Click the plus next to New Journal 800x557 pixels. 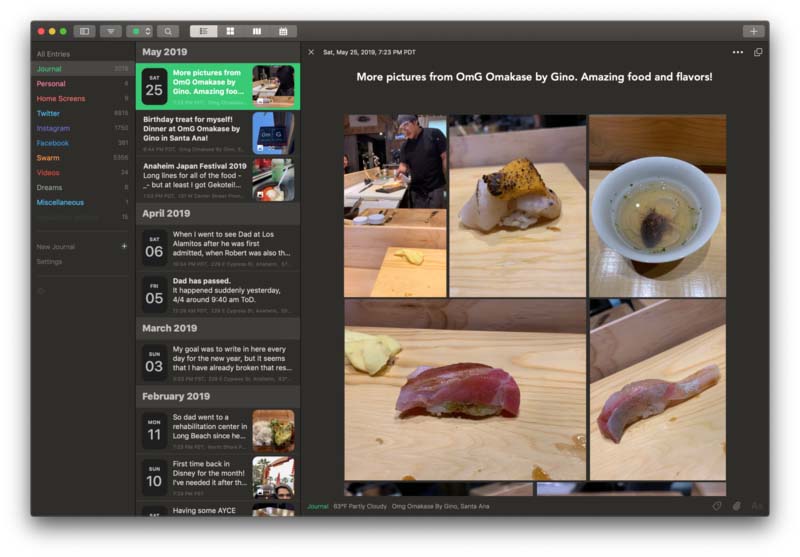124,246
